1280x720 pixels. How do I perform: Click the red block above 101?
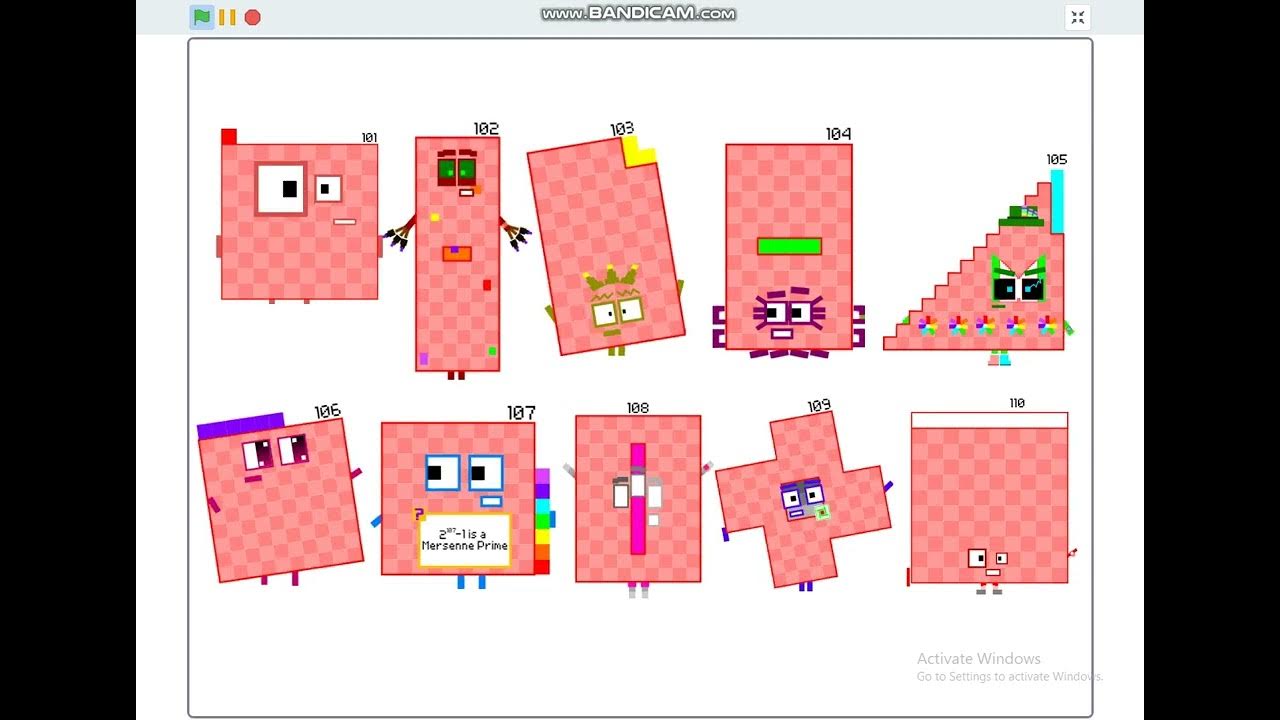click(229, 136)
